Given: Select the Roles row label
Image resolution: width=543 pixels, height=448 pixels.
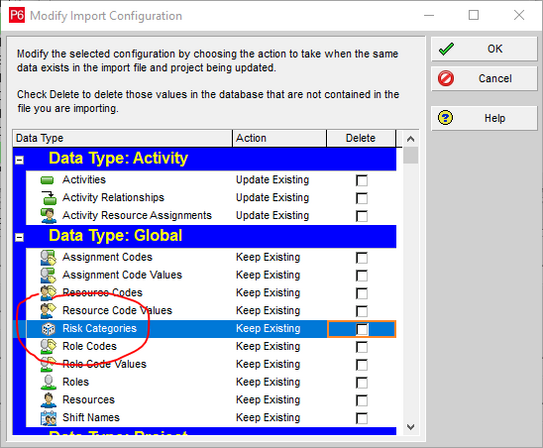Looking at the screenshot, I should tap(75, 382).
